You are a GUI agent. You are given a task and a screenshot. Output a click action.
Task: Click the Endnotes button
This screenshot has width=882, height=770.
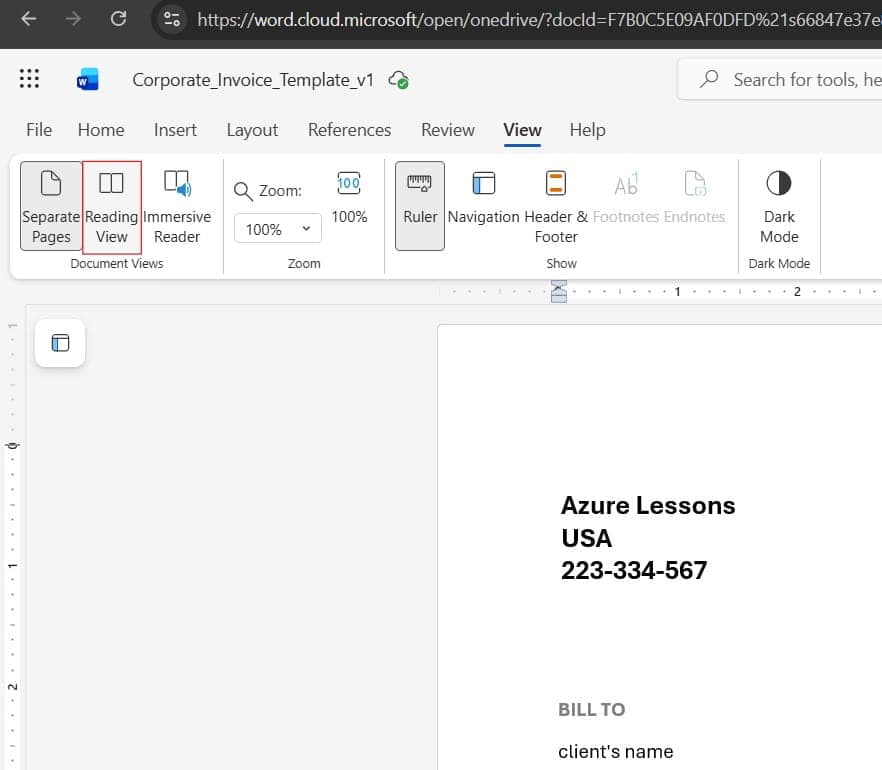coord(694,197)
